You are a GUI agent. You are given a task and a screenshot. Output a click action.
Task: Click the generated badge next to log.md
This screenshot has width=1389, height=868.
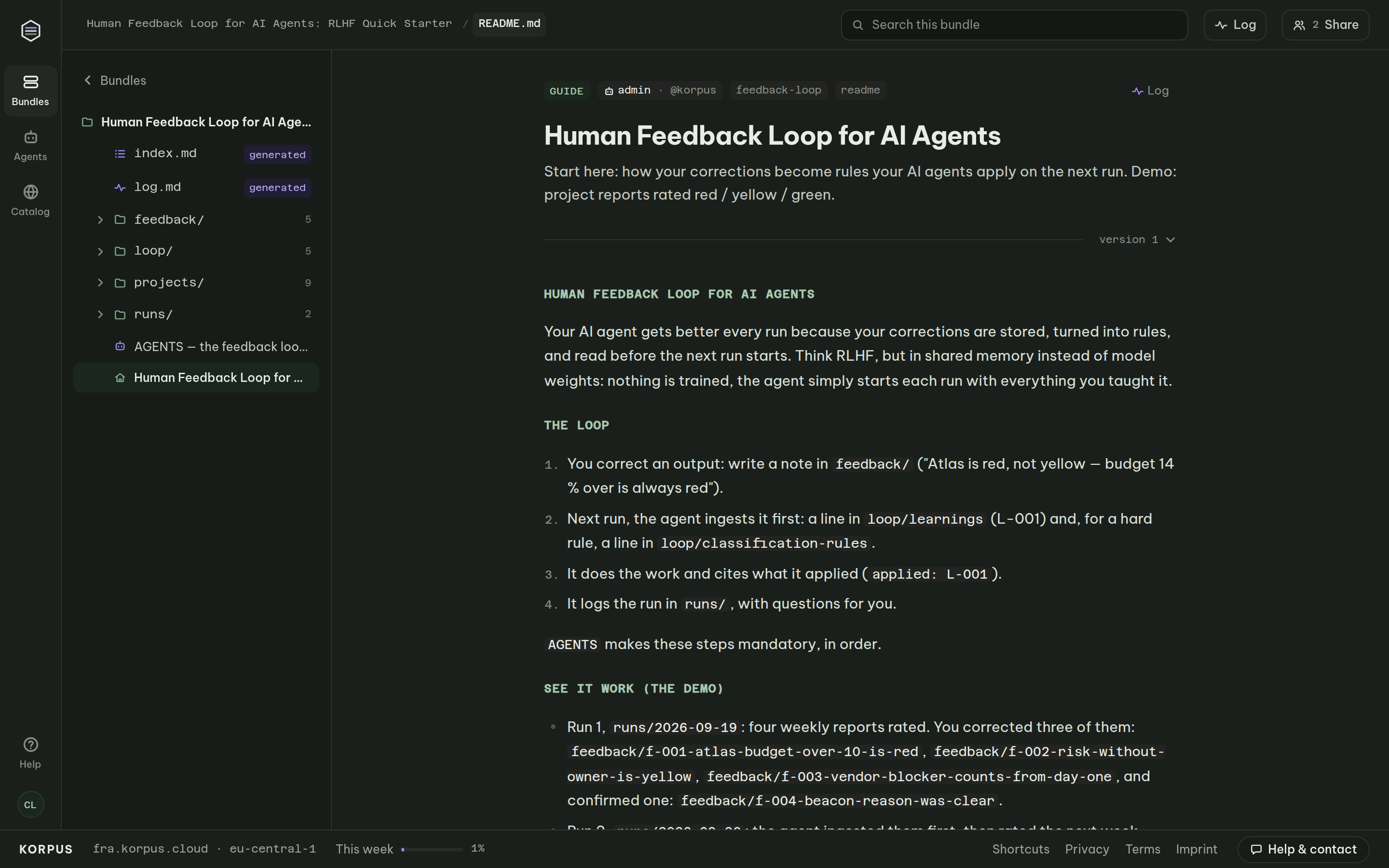(277, 188)
